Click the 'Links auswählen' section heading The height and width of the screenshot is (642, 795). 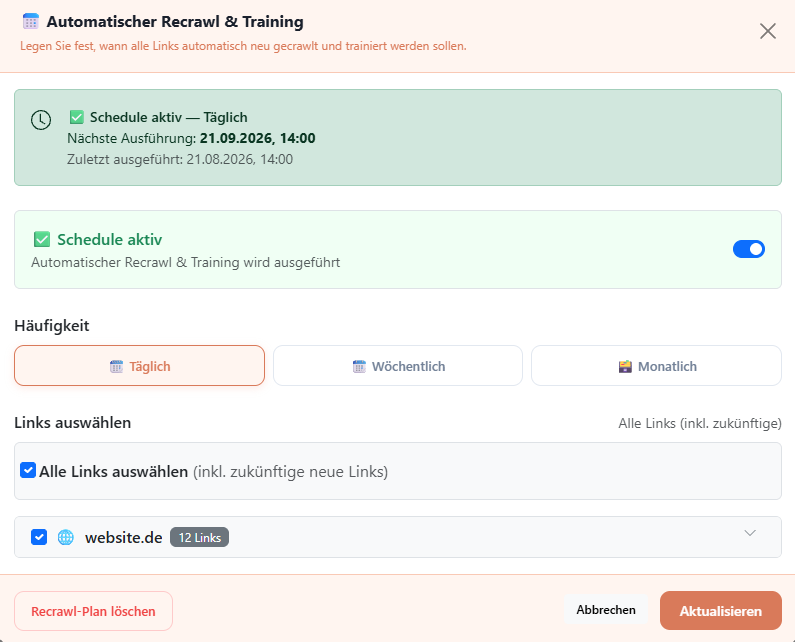coord(73,422)
